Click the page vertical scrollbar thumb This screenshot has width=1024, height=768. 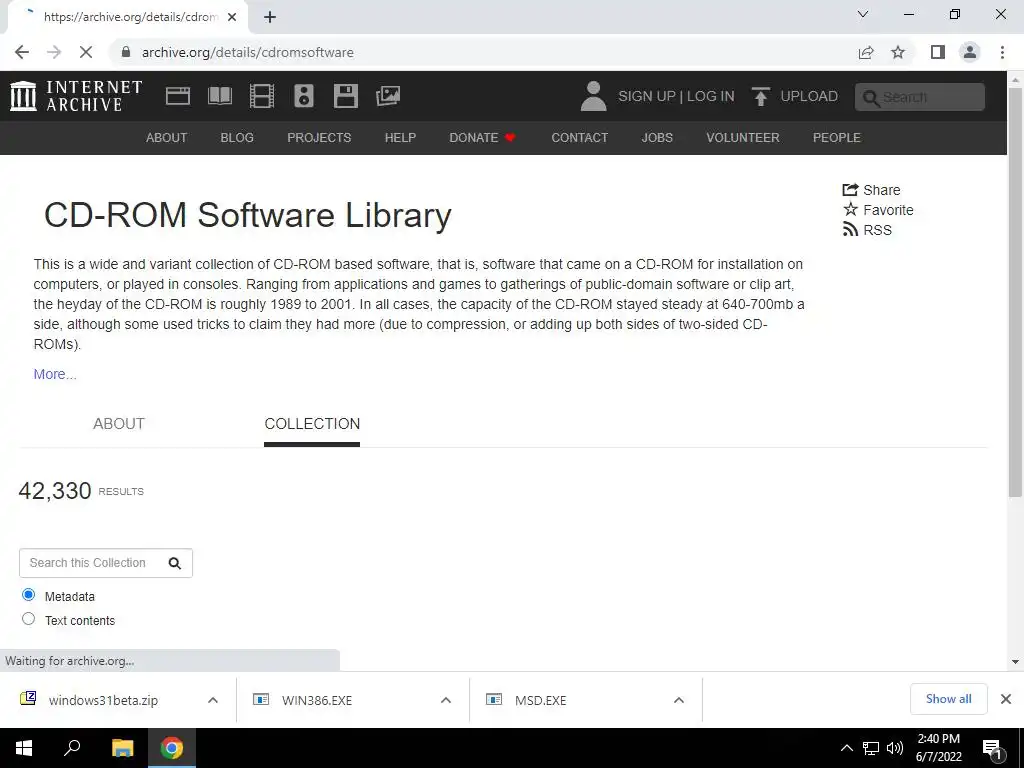pos(1015,293)
